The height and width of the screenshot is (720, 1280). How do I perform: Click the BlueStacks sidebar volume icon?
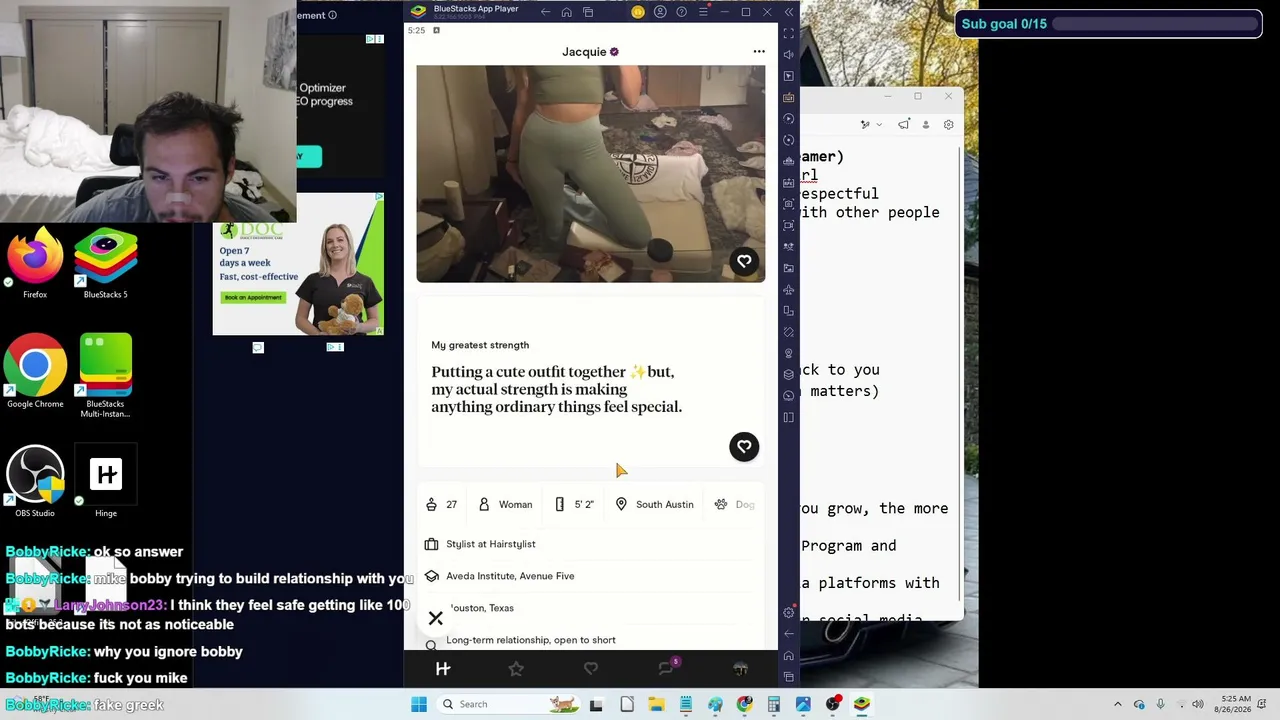tap(789, 55)
